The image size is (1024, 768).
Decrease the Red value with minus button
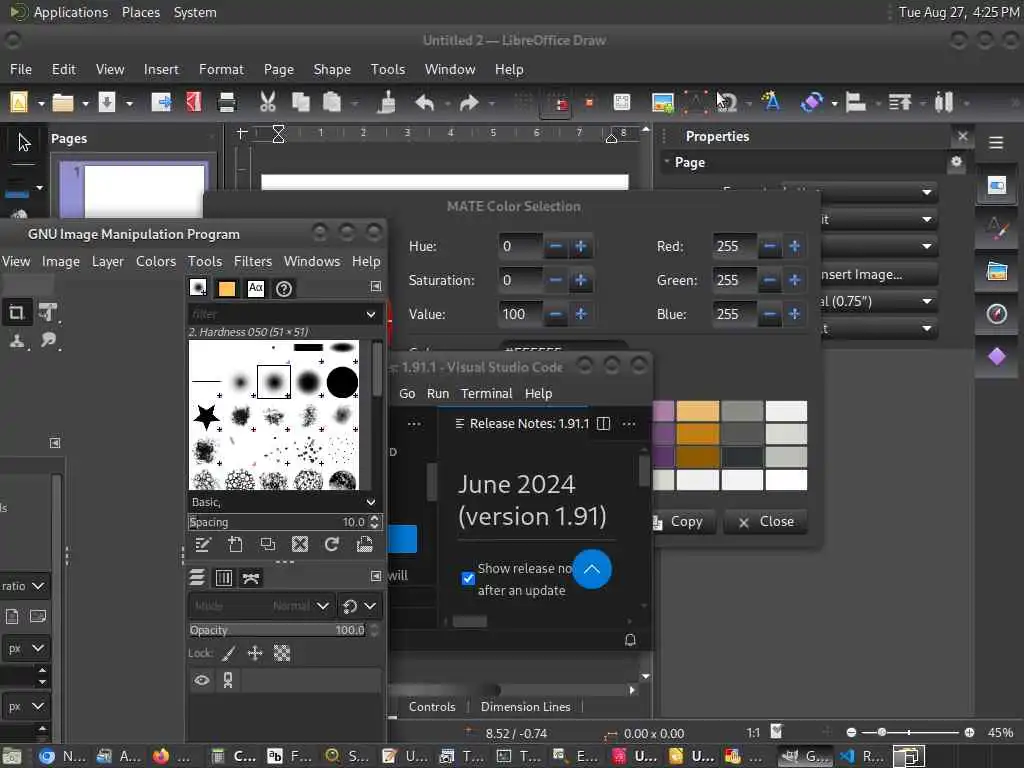tap(770, 246)
